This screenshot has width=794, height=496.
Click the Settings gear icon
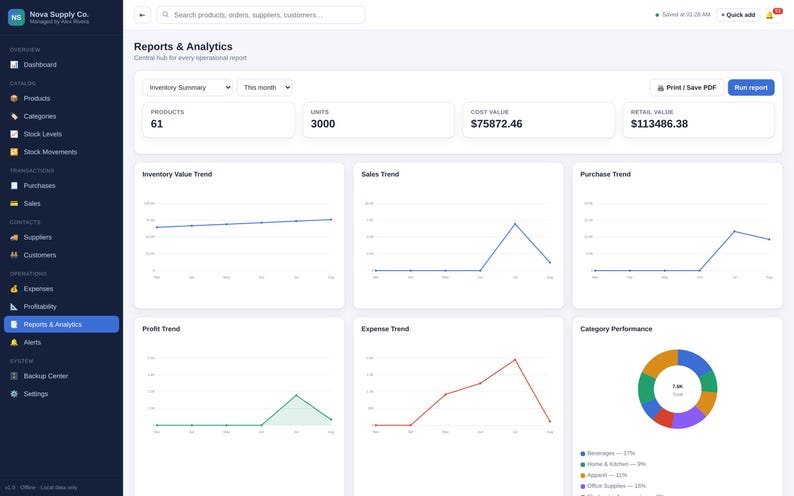tap(14, 394)
